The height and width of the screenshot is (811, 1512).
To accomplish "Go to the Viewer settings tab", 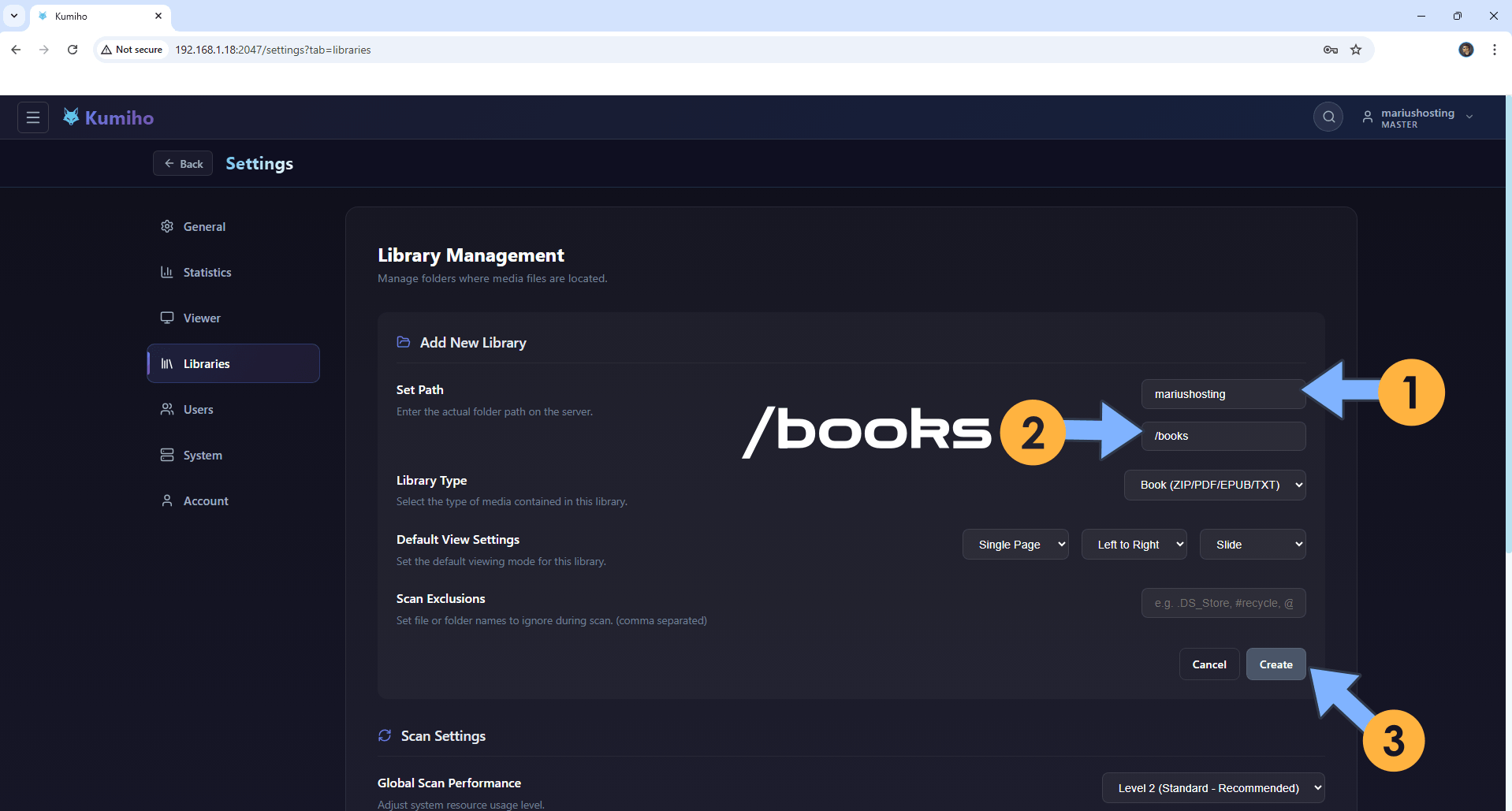I will click(202, 318).
